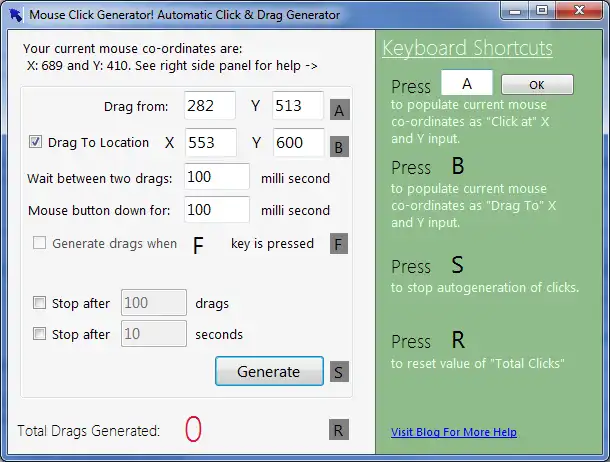This screenshot has width=610, height=462.
Task: Click the 'to reset value of "Total Clicks"' text
Action: (x=477, y=363)
